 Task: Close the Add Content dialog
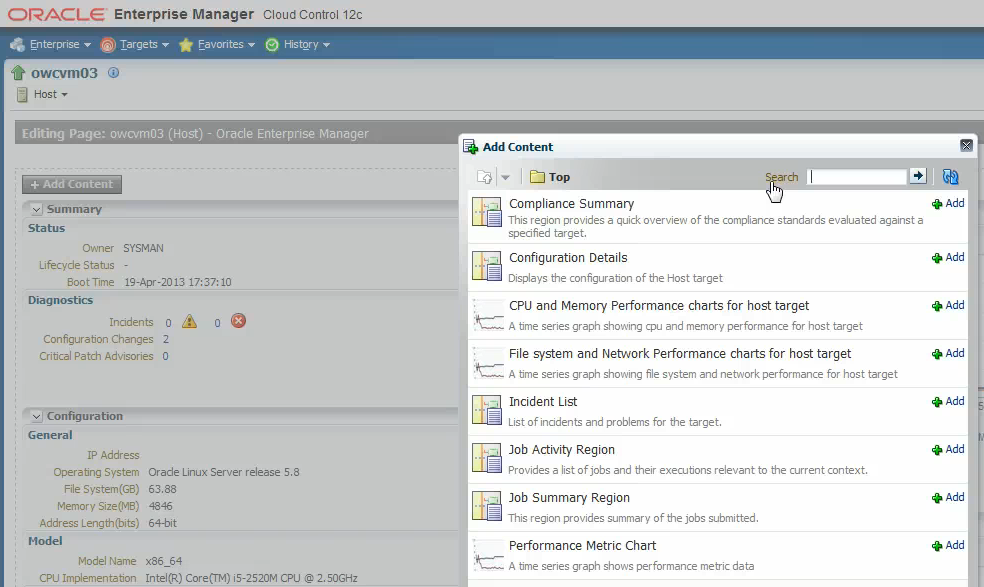(x=966, y=146)
